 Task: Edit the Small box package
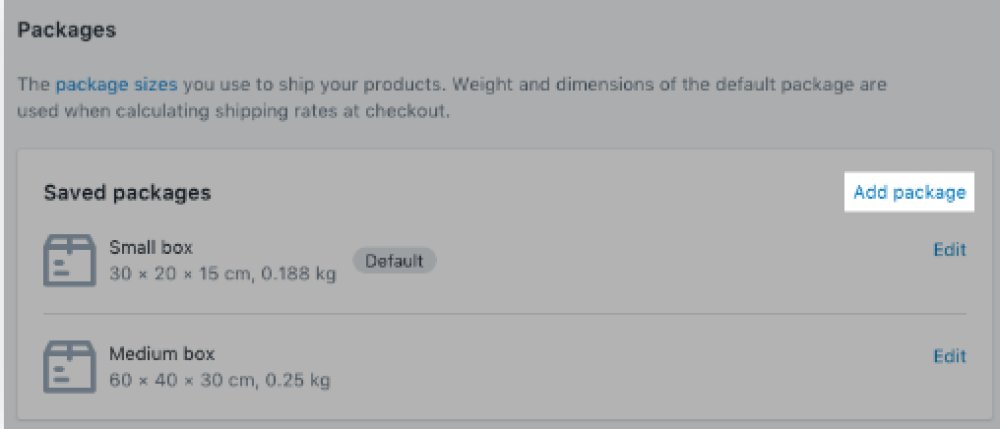pyautogui.click(x=950, y=249)
